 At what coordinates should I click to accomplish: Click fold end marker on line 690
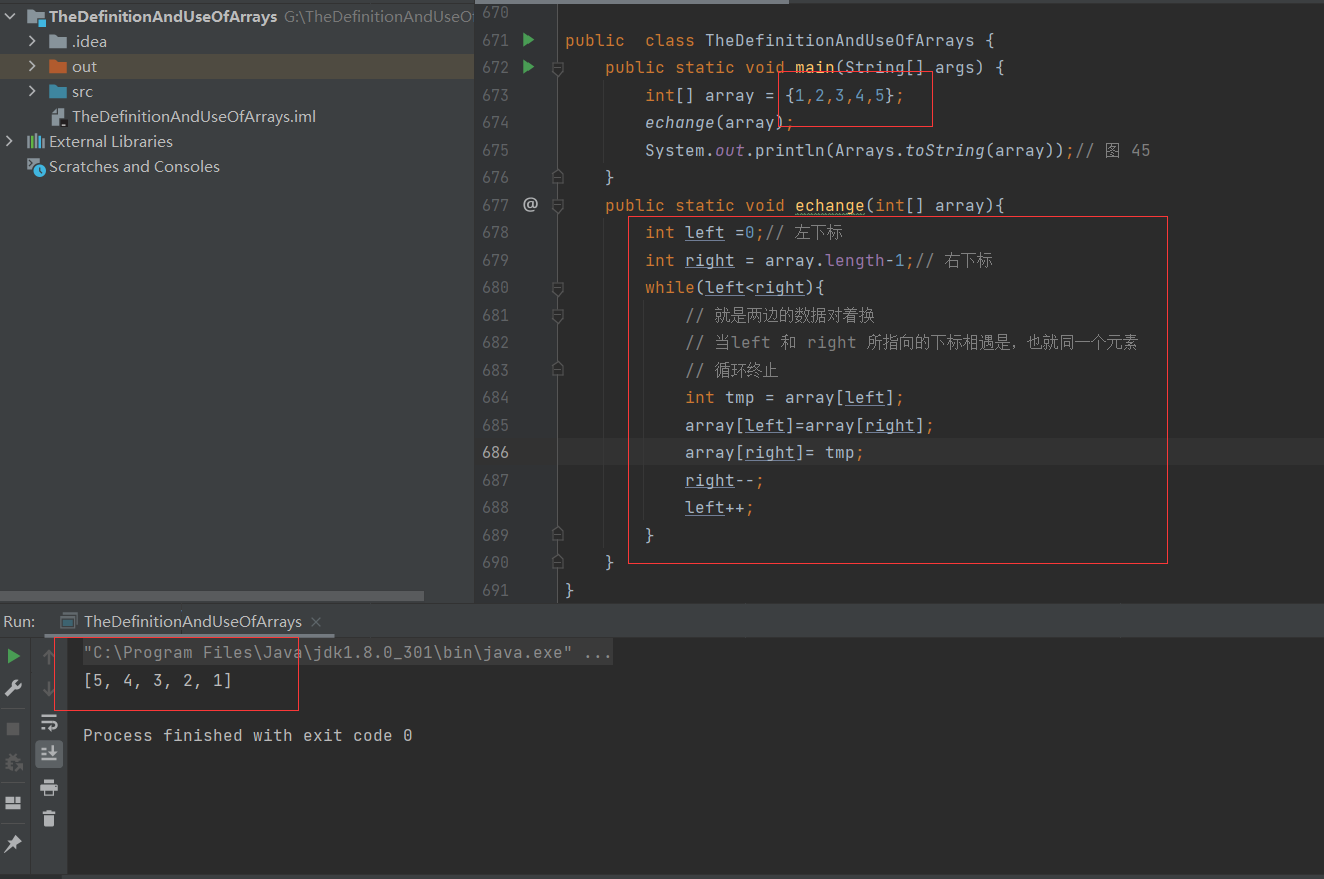coord(558,562)
